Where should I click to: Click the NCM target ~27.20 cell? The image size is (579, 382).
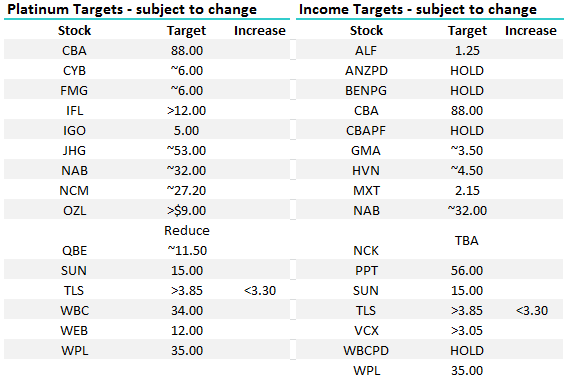point(186,190)
